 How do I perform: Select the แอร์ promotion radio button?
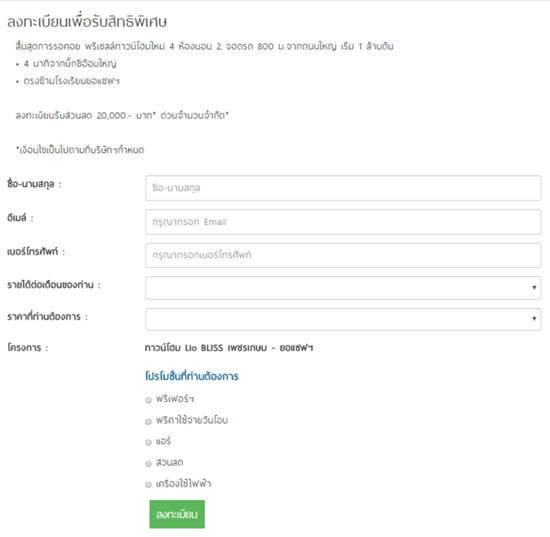(x=148, y=442)
